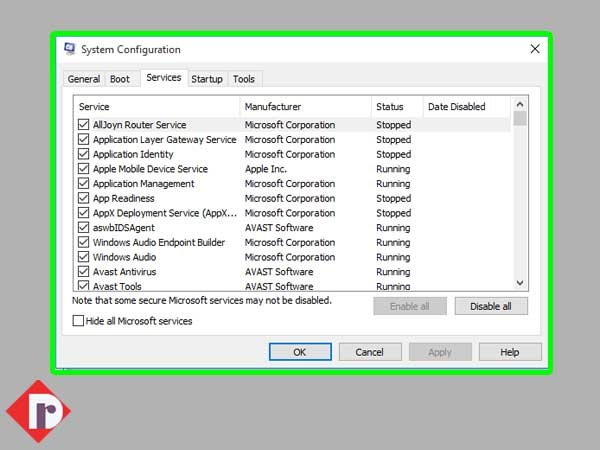Screen dimensions: 600x450
Task: Disable the Avast Antivirus checkbox
Action: (83, 271)
